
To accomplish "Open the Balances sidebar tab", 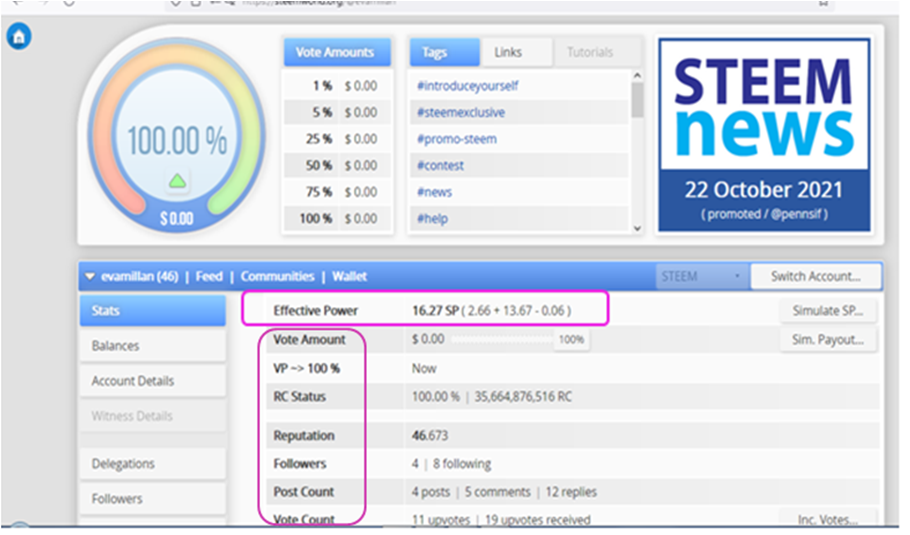I will (x=153, y=346).
